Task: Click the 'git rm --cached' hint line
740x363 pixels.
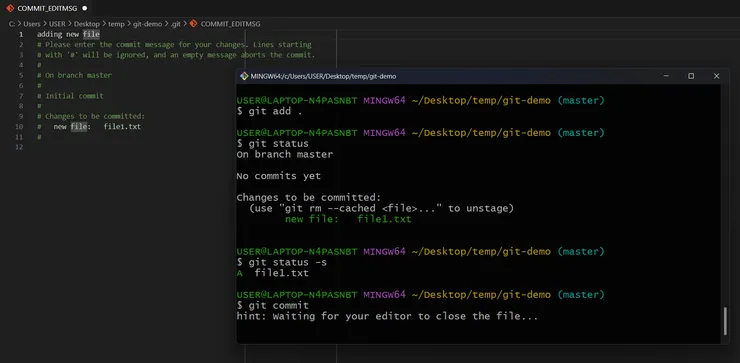Action: [381, 209]
